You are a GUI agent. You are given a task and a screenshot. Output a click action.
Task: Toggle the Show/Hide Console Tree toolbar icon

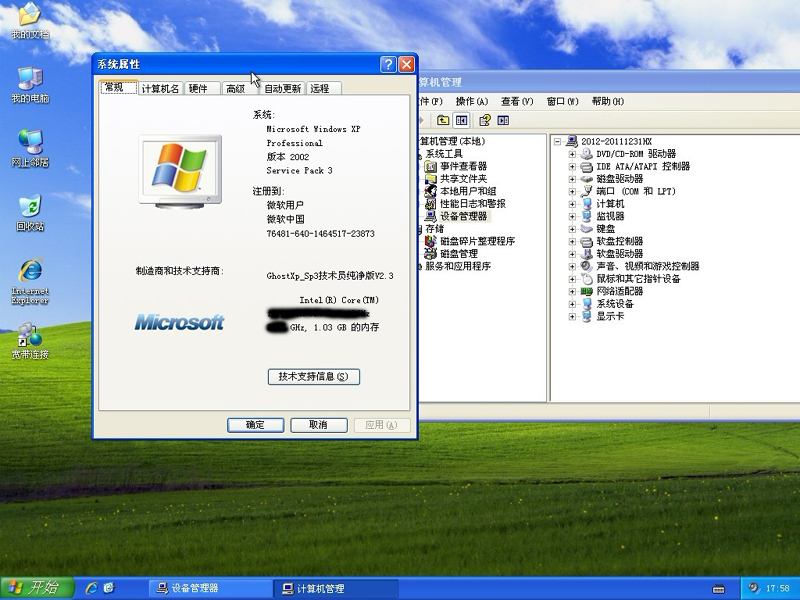pyautogui.click(x=461, y=120)
